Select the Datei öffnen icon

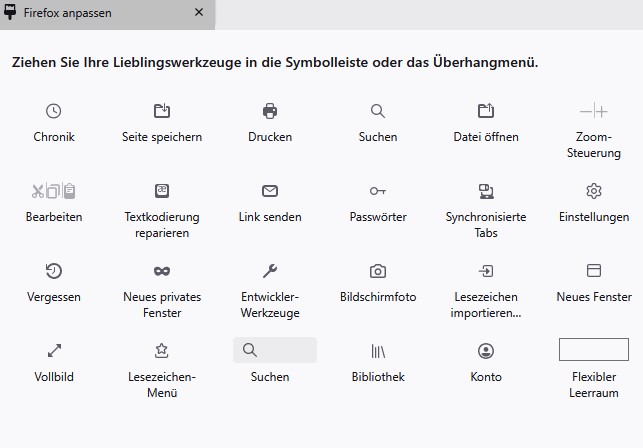click(x=486, y=111)
